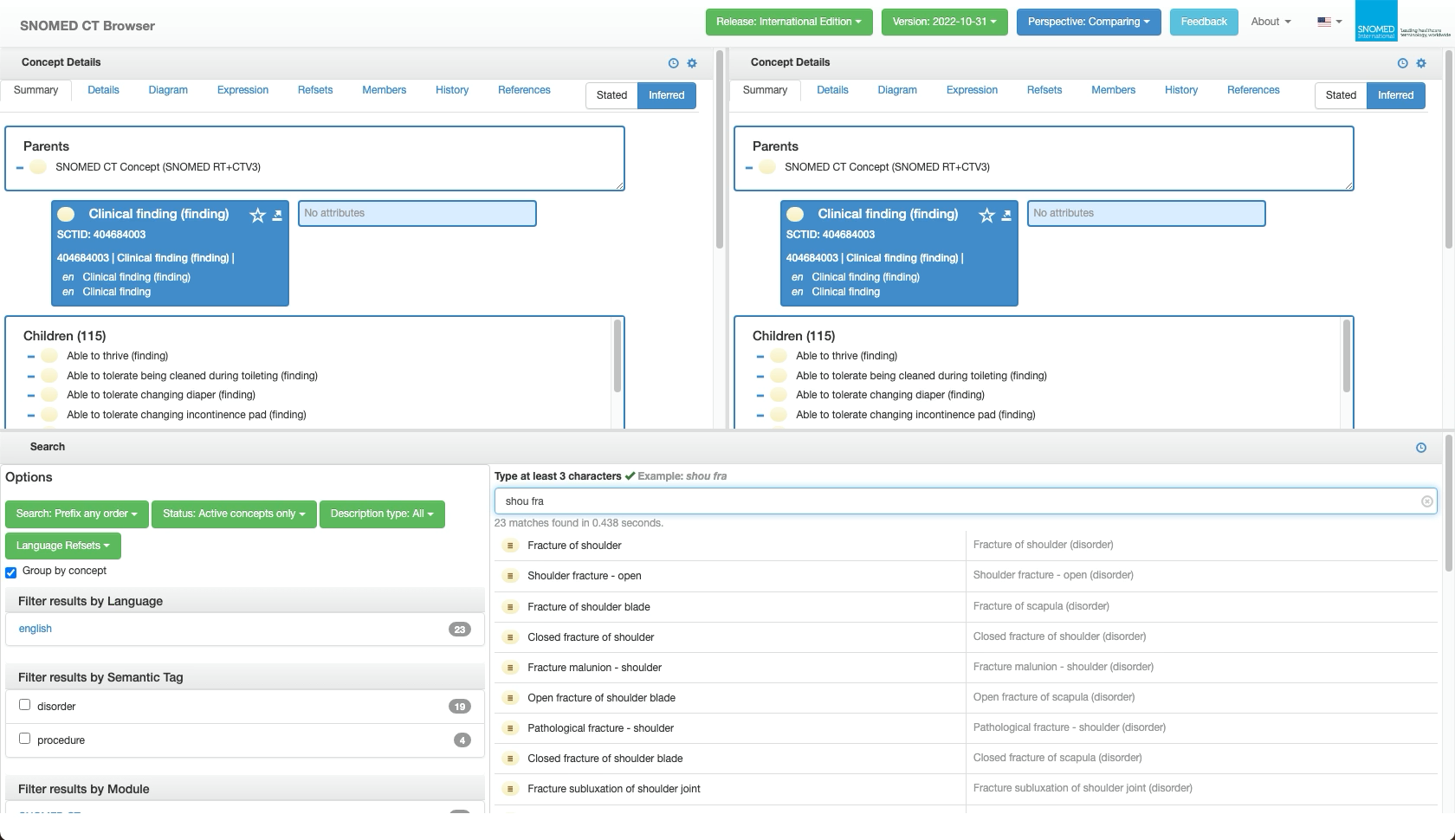The height and width of the screenshot is (840, 1455).
Task: Click result icon beside Open fracture of shoulder blade
Action: 510,698
